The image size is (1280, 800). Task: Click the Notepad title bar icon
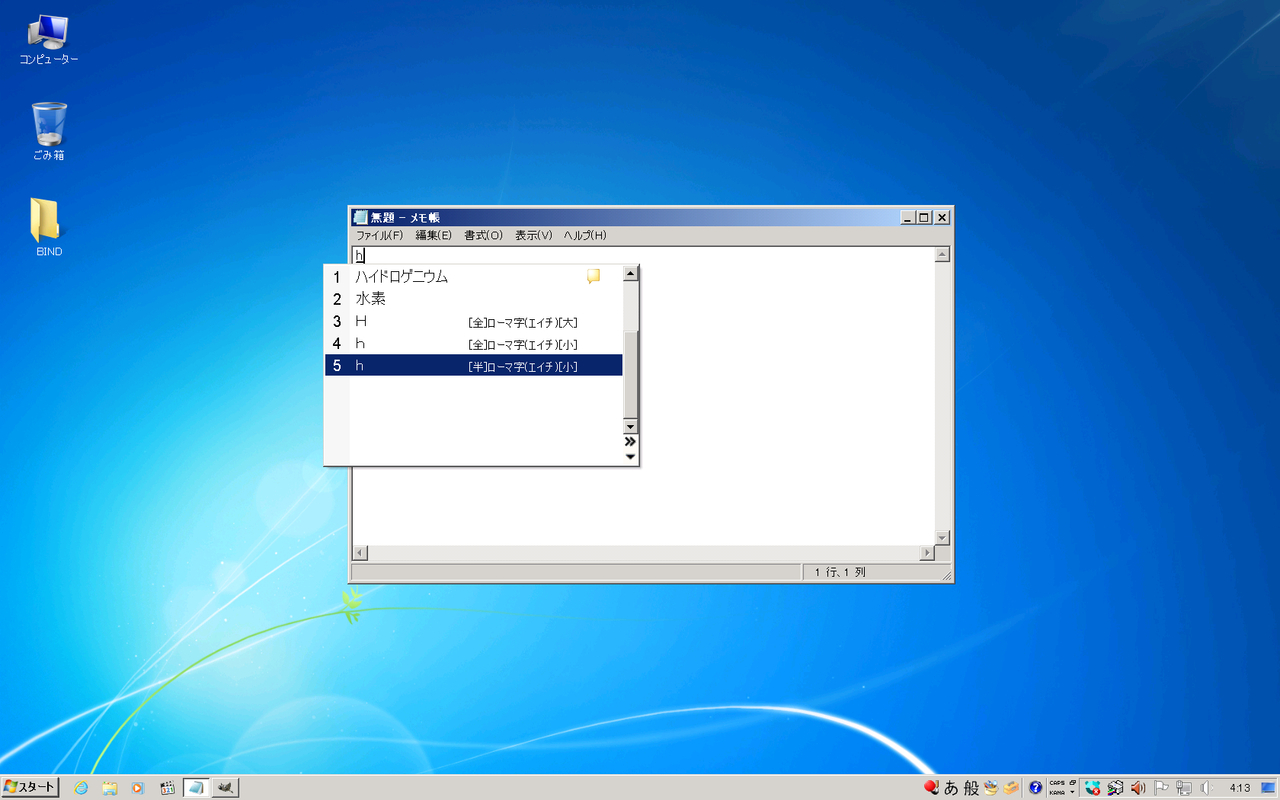(x=361, y=217)
